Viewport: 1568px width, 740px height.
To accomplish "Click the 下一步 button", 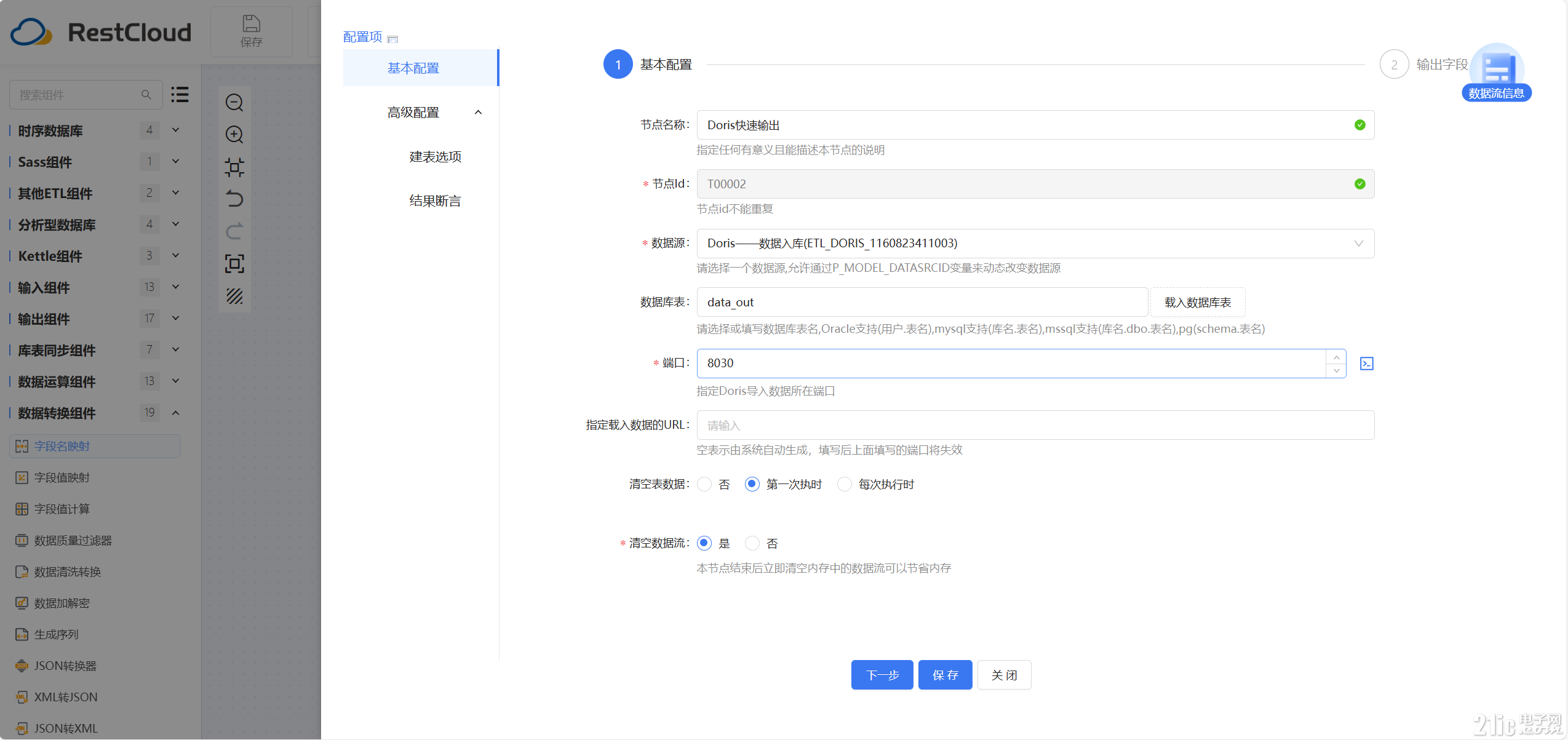I will [882, 675].
